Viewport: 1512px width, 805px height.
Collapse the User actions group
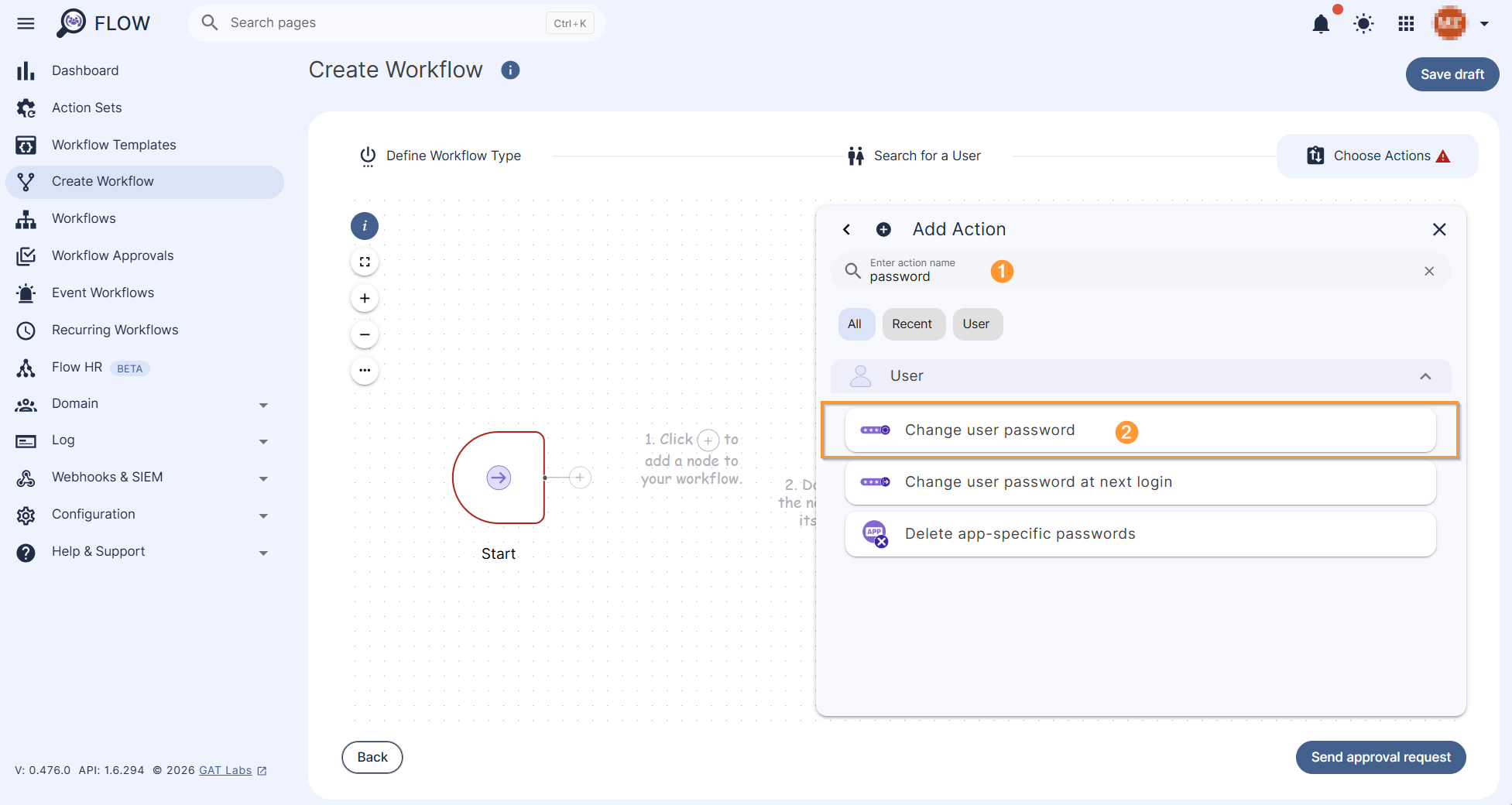1425,376
